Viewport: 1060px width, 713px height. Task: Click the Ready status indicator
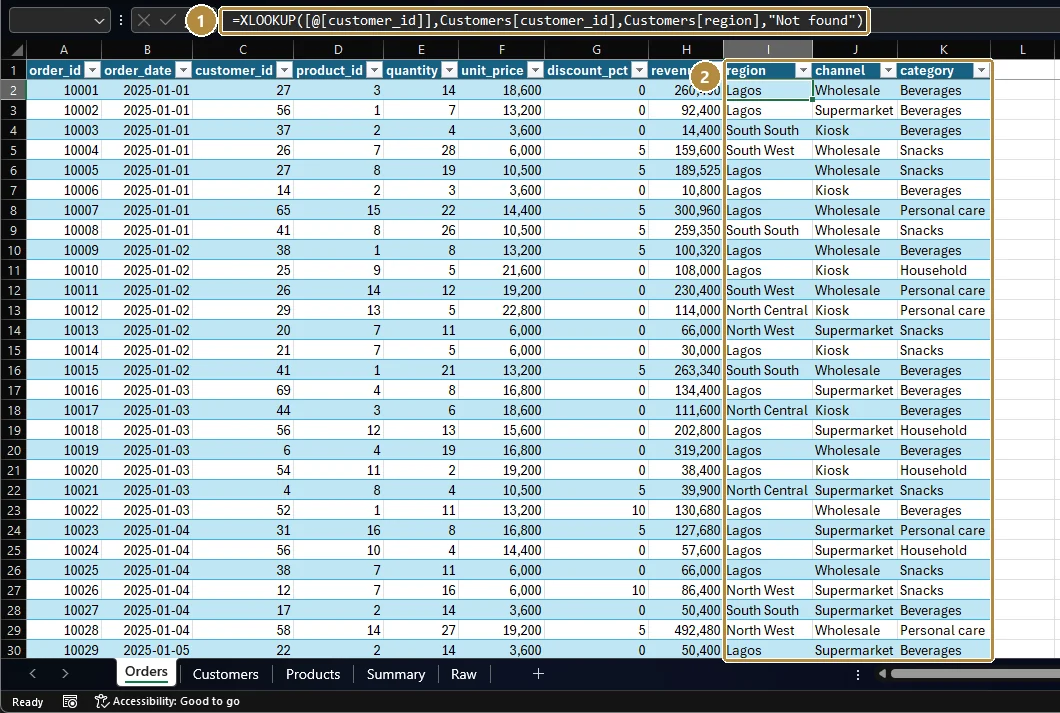click(x=27, y=702)
